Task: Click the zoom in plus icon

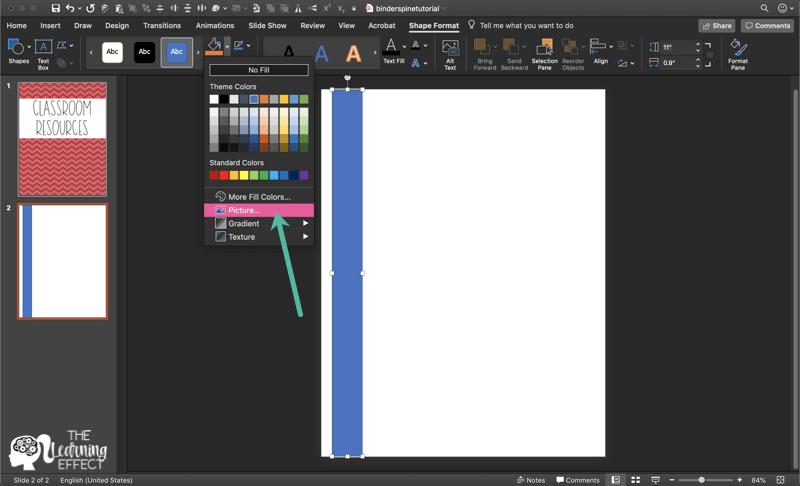Action: tap(739, 480)
